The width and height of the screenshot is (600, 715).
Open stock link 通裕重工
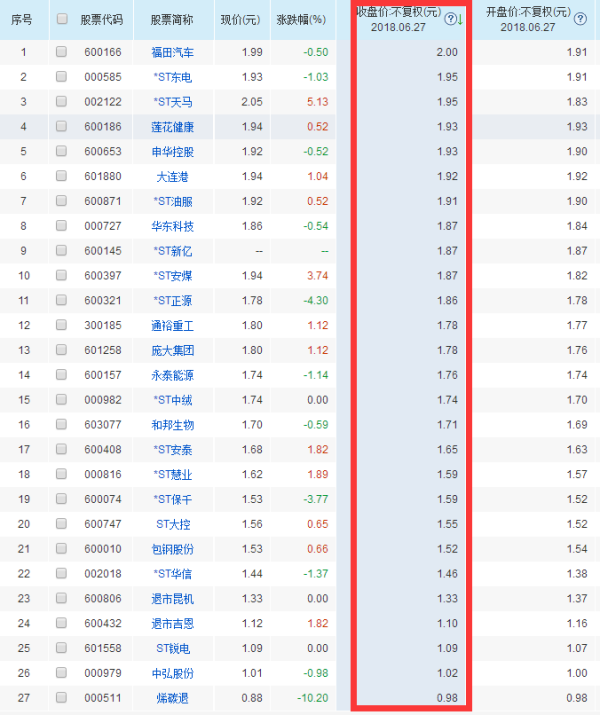(x=172, y=326)
